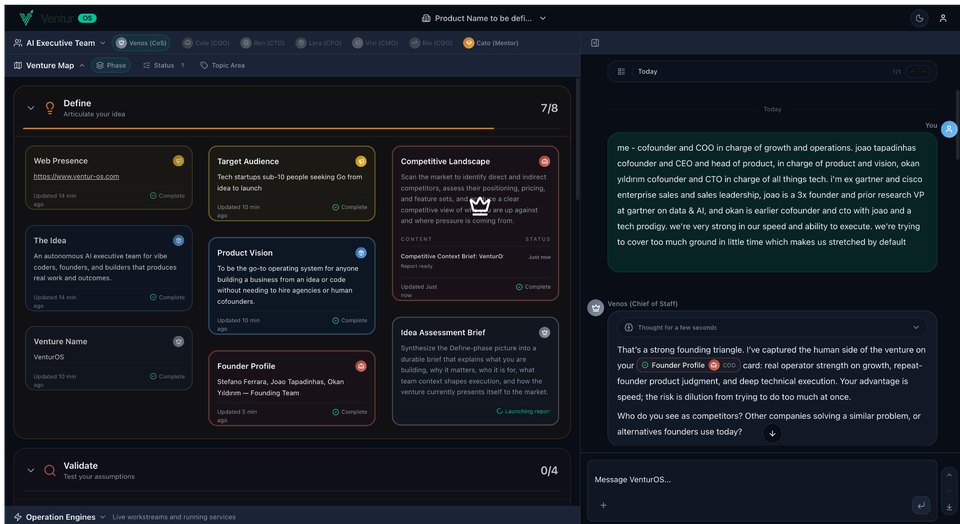Open the user profile icon in header
The image size is (960, 524).
943,18
